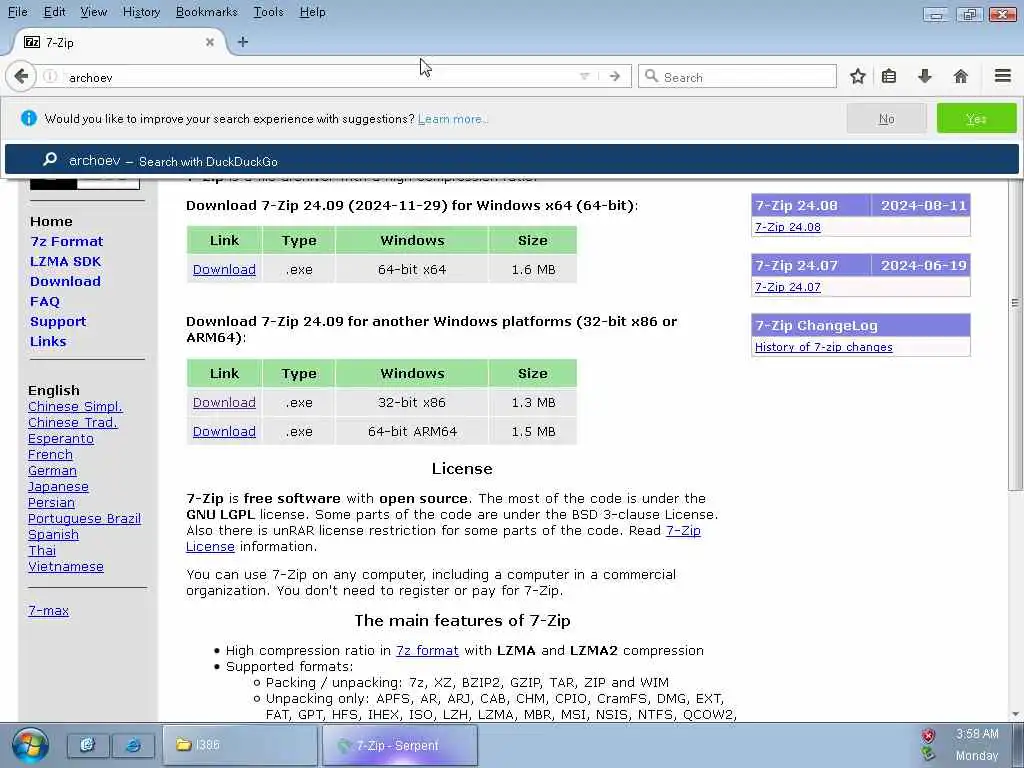Select 'archoev – Search with DuckDuckGo' suggestion
This screenshot has width=1024, height=768.
[x=511, y=160]
